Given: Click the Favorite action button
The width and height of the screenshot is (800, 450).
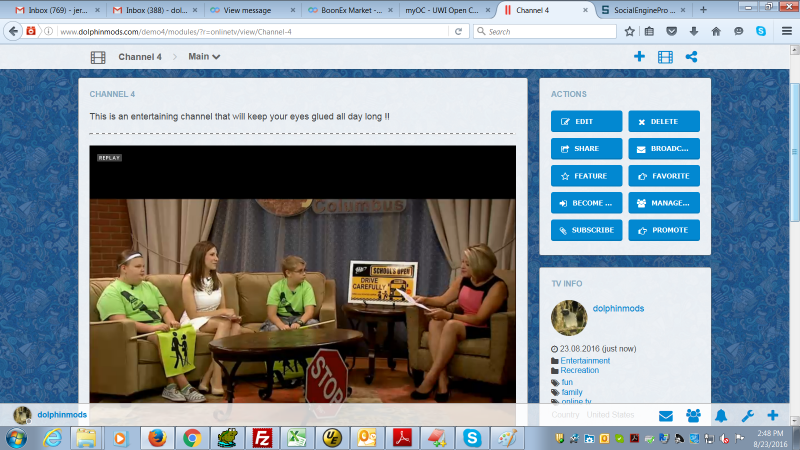Looking at the screenshot, I should [x=664, y=176].
